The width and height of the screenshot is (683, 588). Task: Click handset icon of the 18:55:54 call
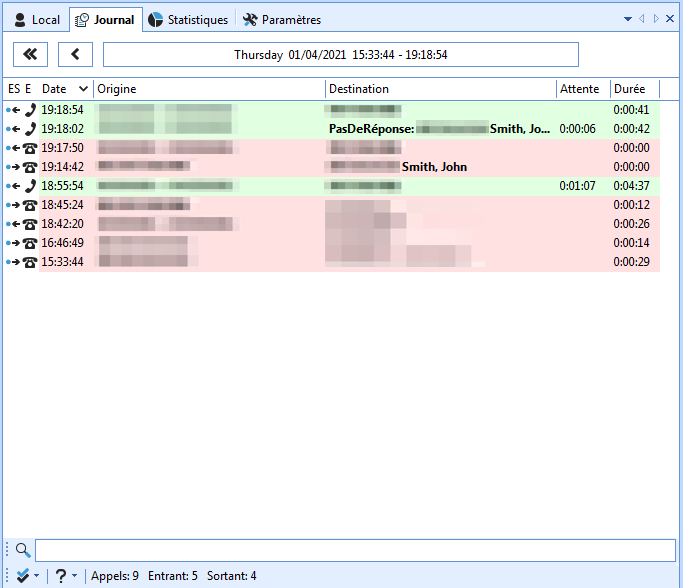coord(30,186)
